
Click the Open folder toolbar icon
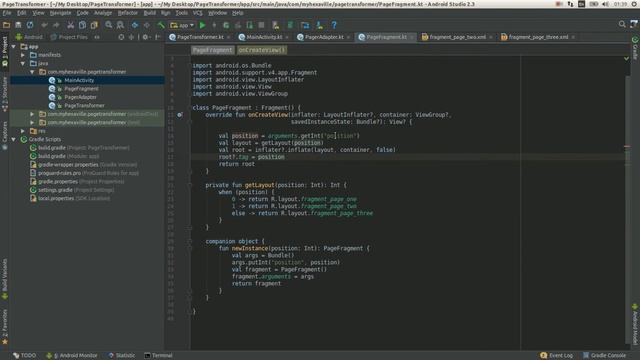point(6,25)
